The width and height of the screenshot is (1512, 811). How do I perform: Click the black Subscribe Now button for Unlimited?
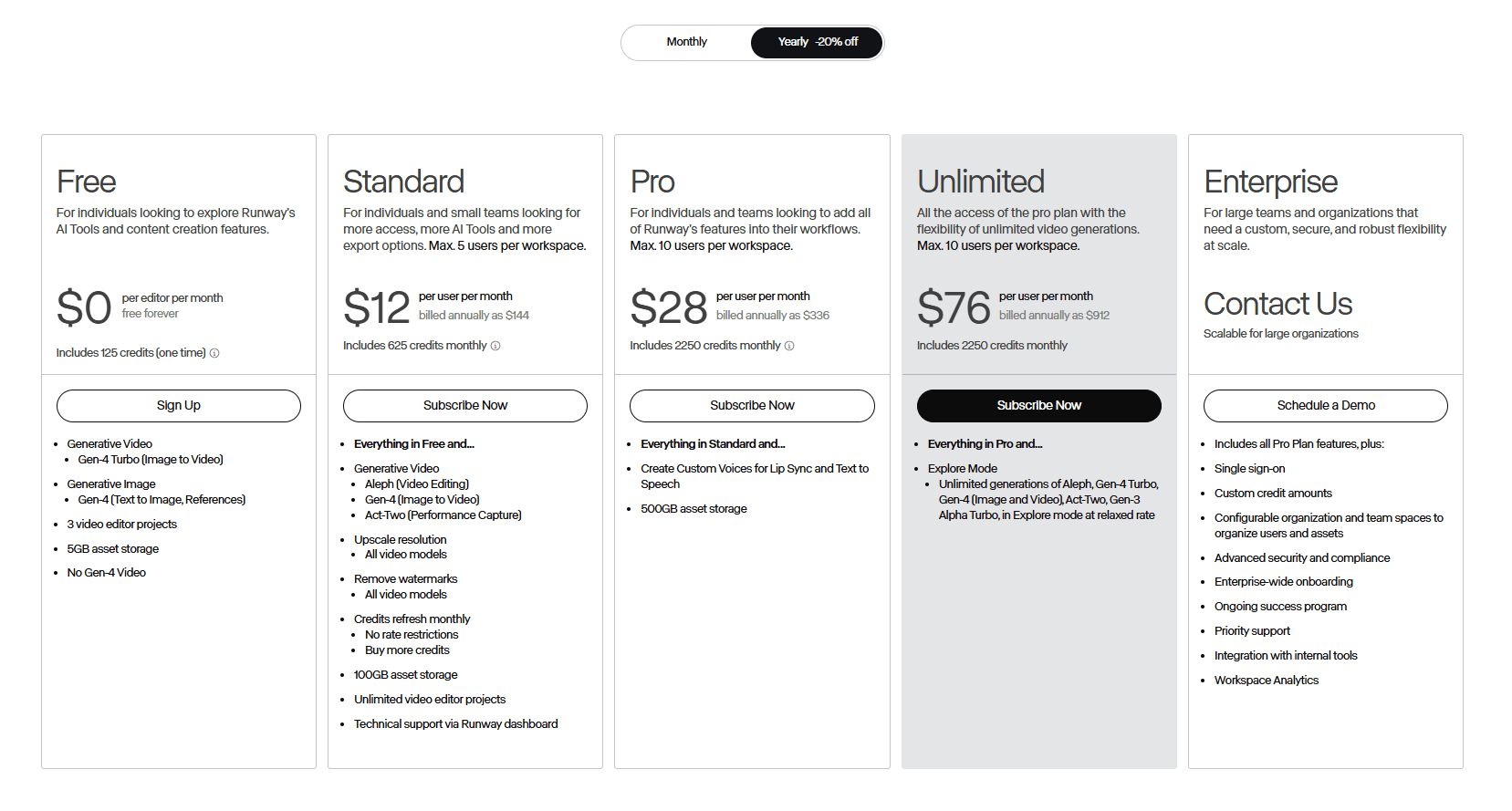point(1038,406)
